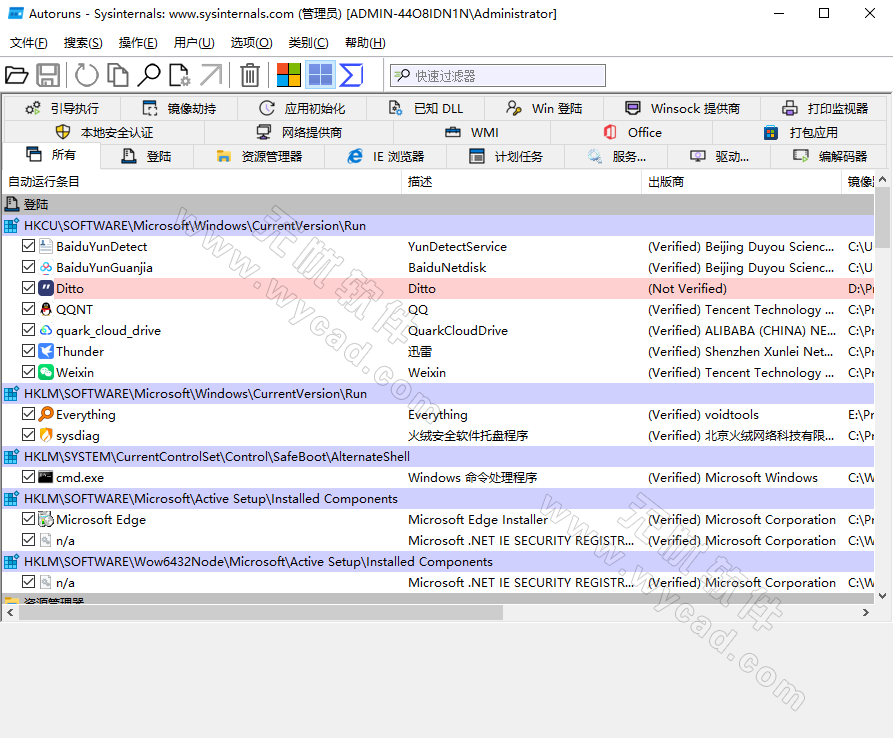This screenshot has width=893, height=738.
Task: Click the Ditto entry icon
Action: (x=46, y=288)
